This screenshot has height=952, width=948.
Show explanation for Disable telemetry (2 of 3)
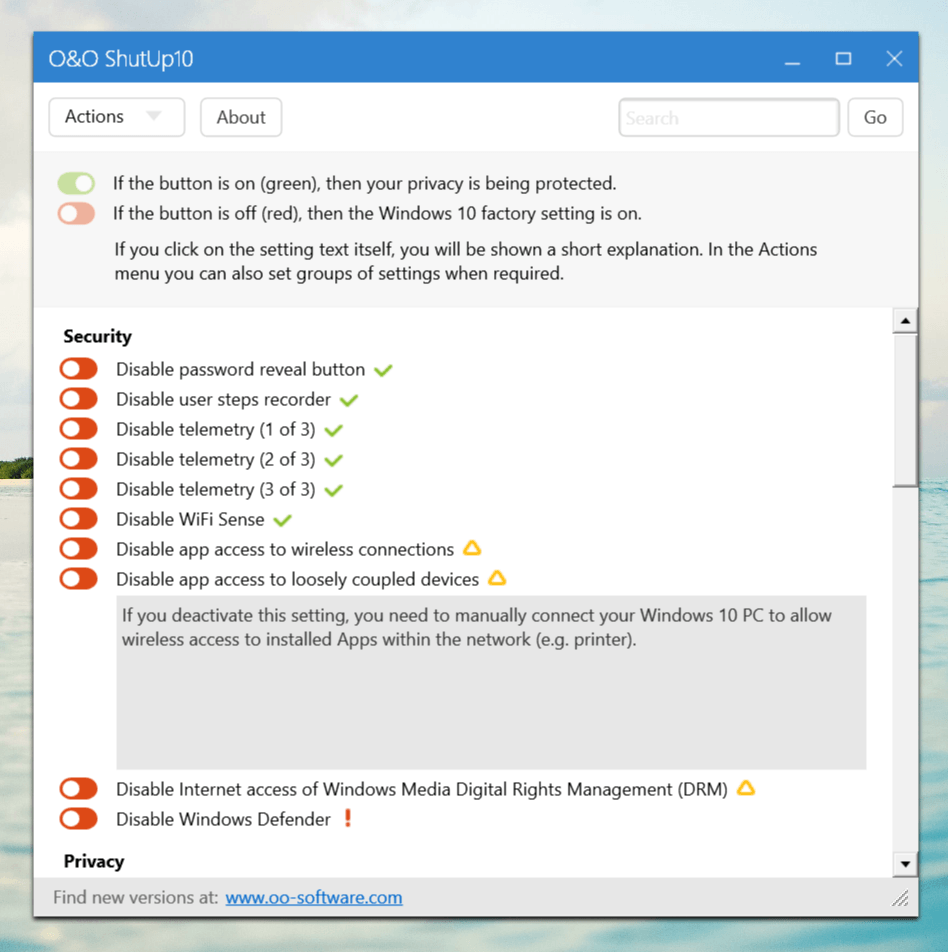[x=216, y=460]
